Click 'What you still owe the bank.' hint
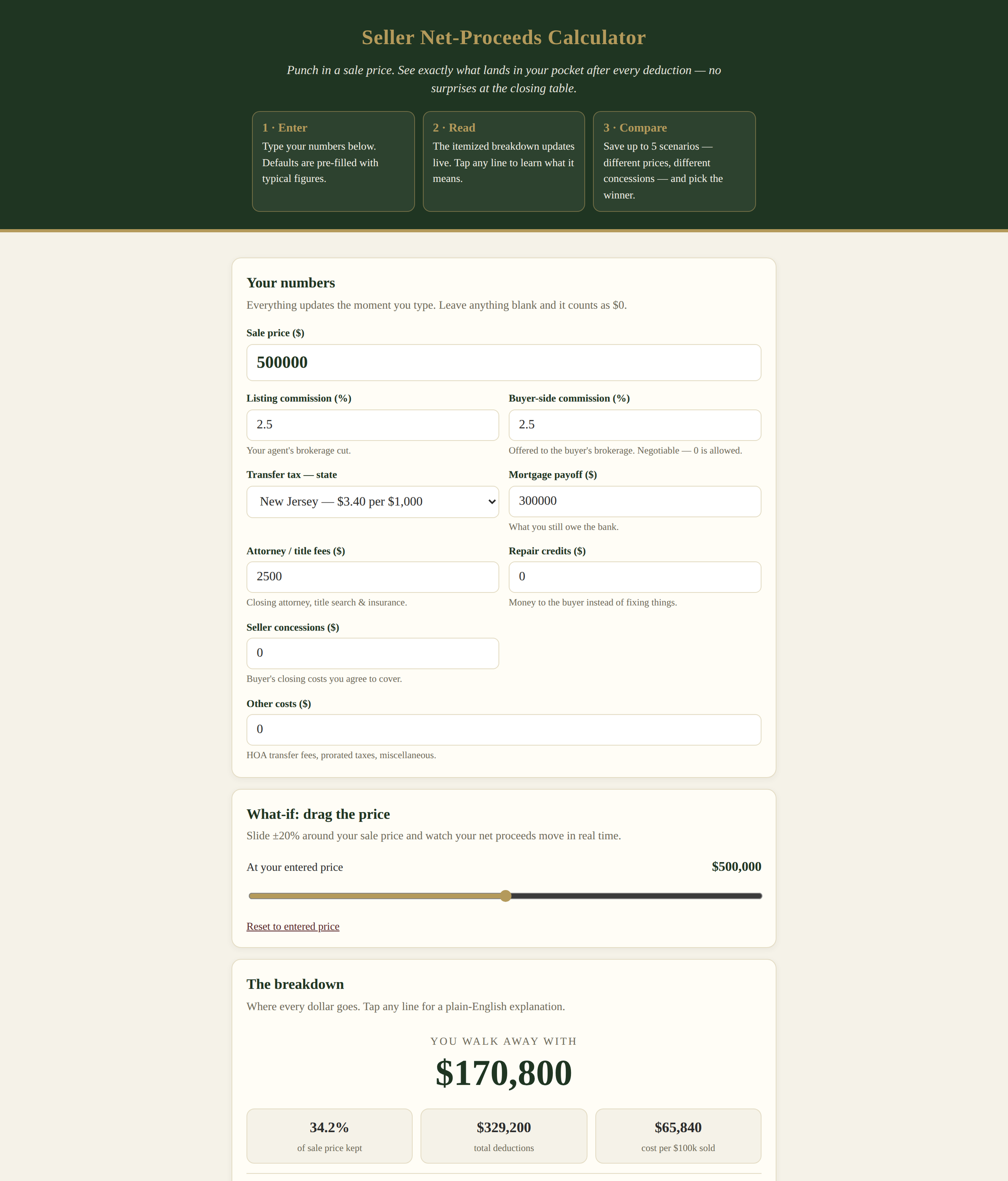The image size is (1008, 1181). click(x=563, y=527)
